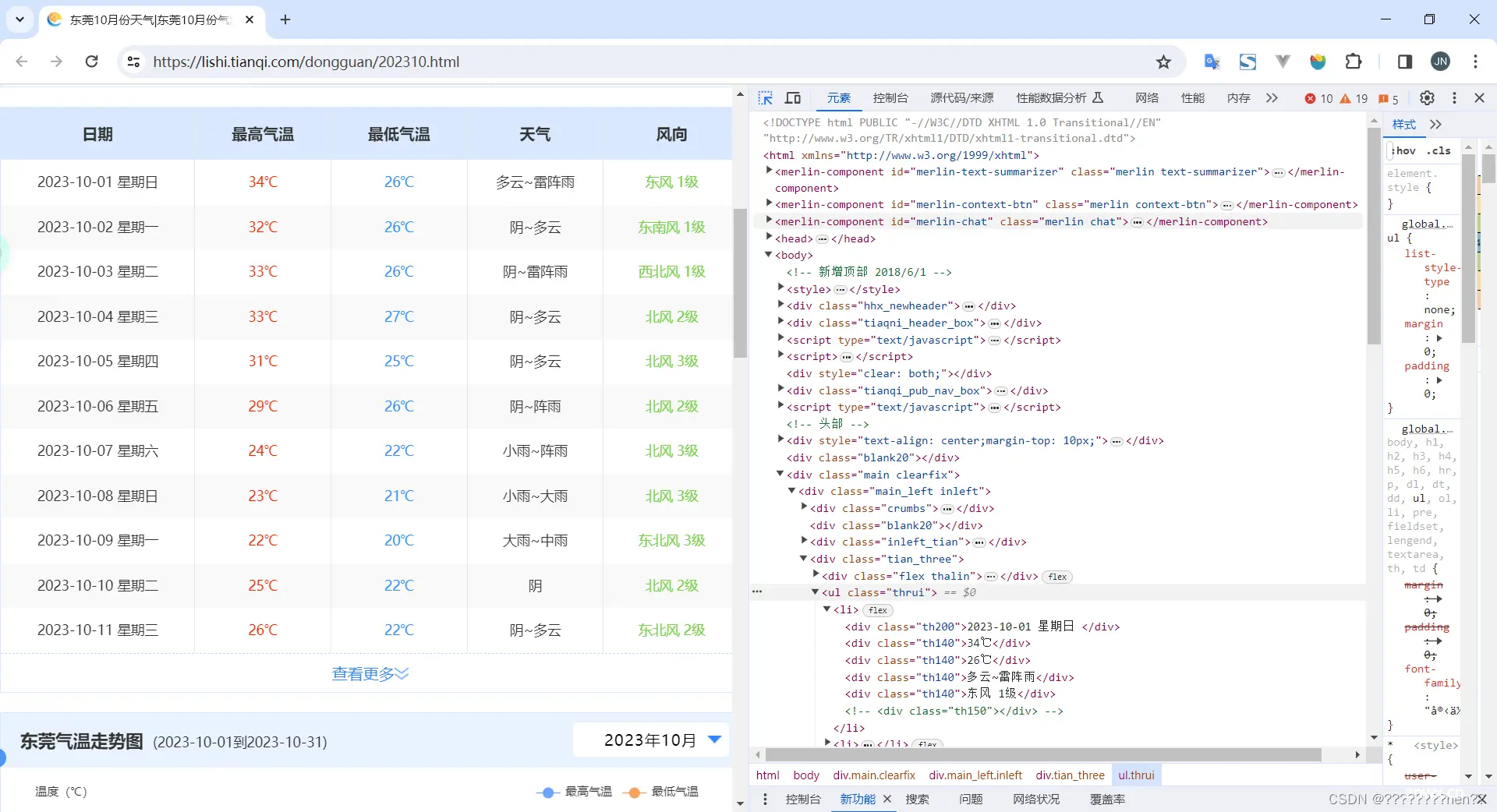The height and width of the screenshot is (812, 1497).
Task: Click the orange issues count 5
Action: pyautogui.click(x=1389, y=98)
